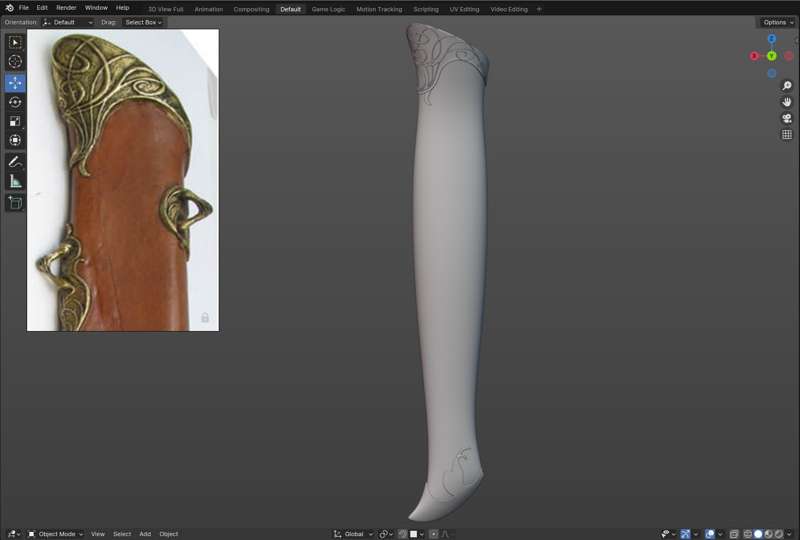Select the Move tool
The image size is (800, 540).
point(15,83)
